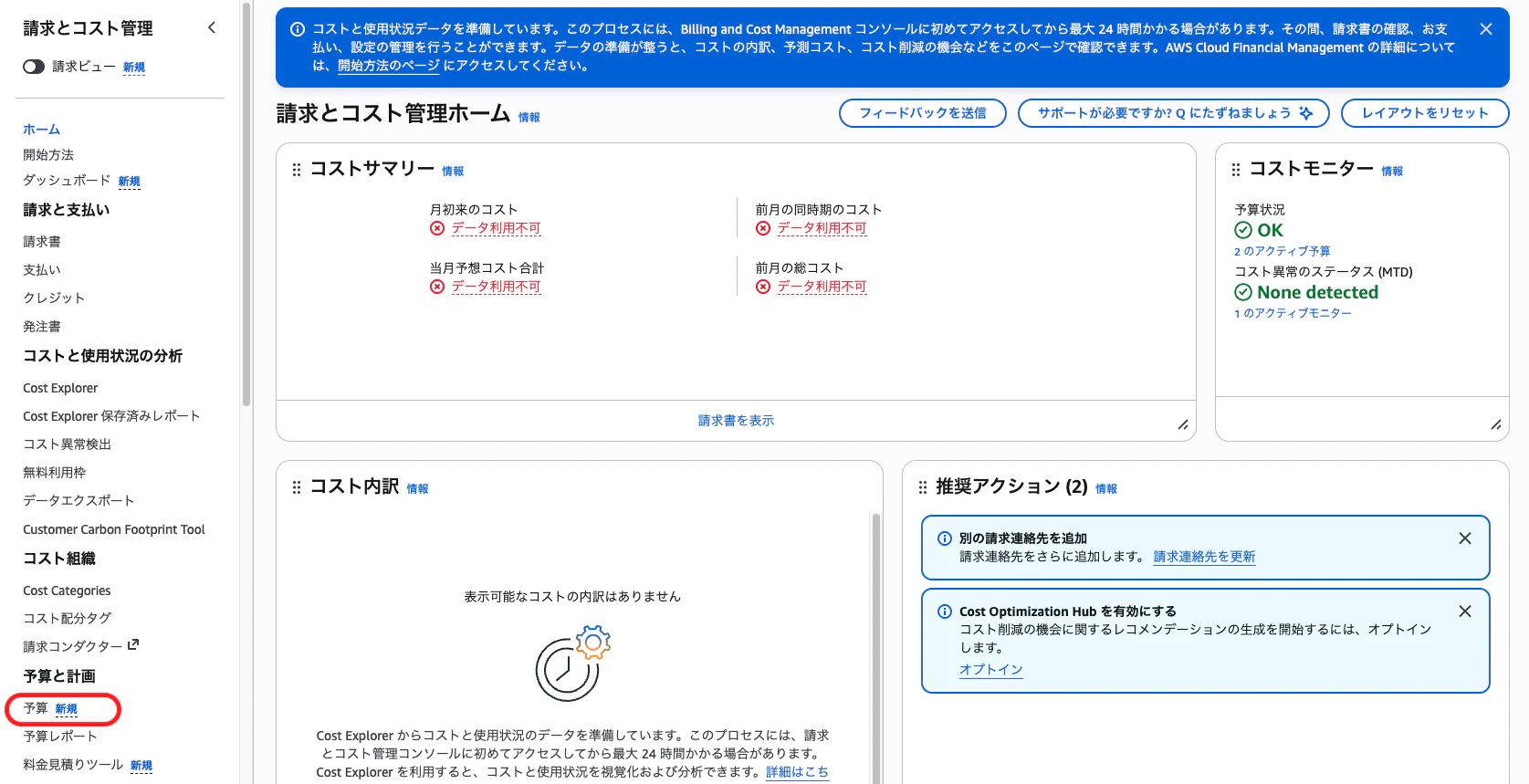Image resolution: width=1529 pixels, height=784 pixels.
Task: Open 開始方法 in sidebar
Action: tap(48, 155)
